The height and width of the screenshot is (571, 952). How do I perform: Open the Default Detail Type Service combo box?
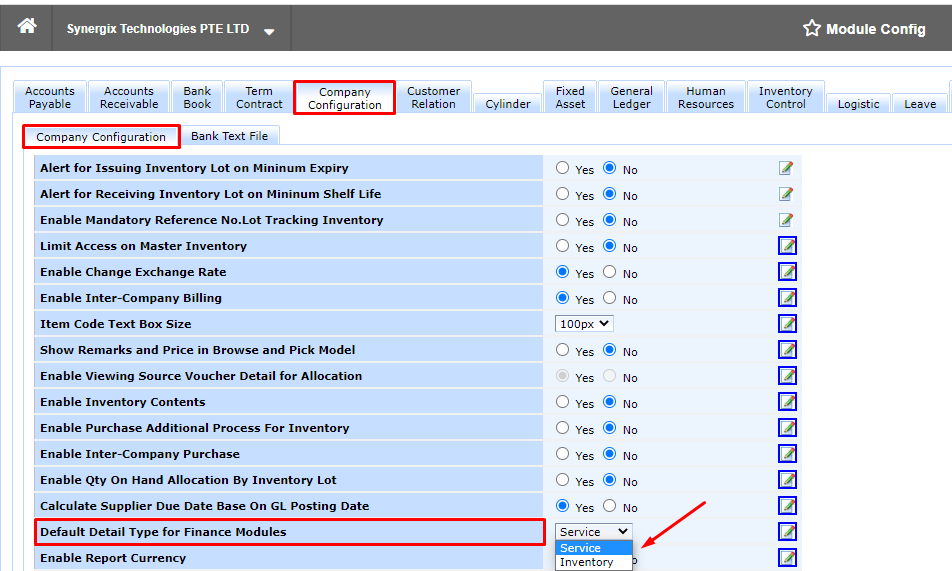click(593, 532)
